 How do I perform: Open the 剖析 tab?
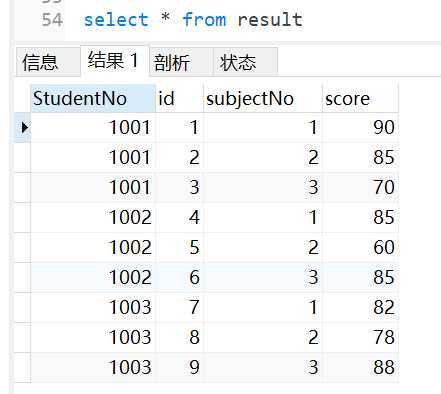point(181,62)
